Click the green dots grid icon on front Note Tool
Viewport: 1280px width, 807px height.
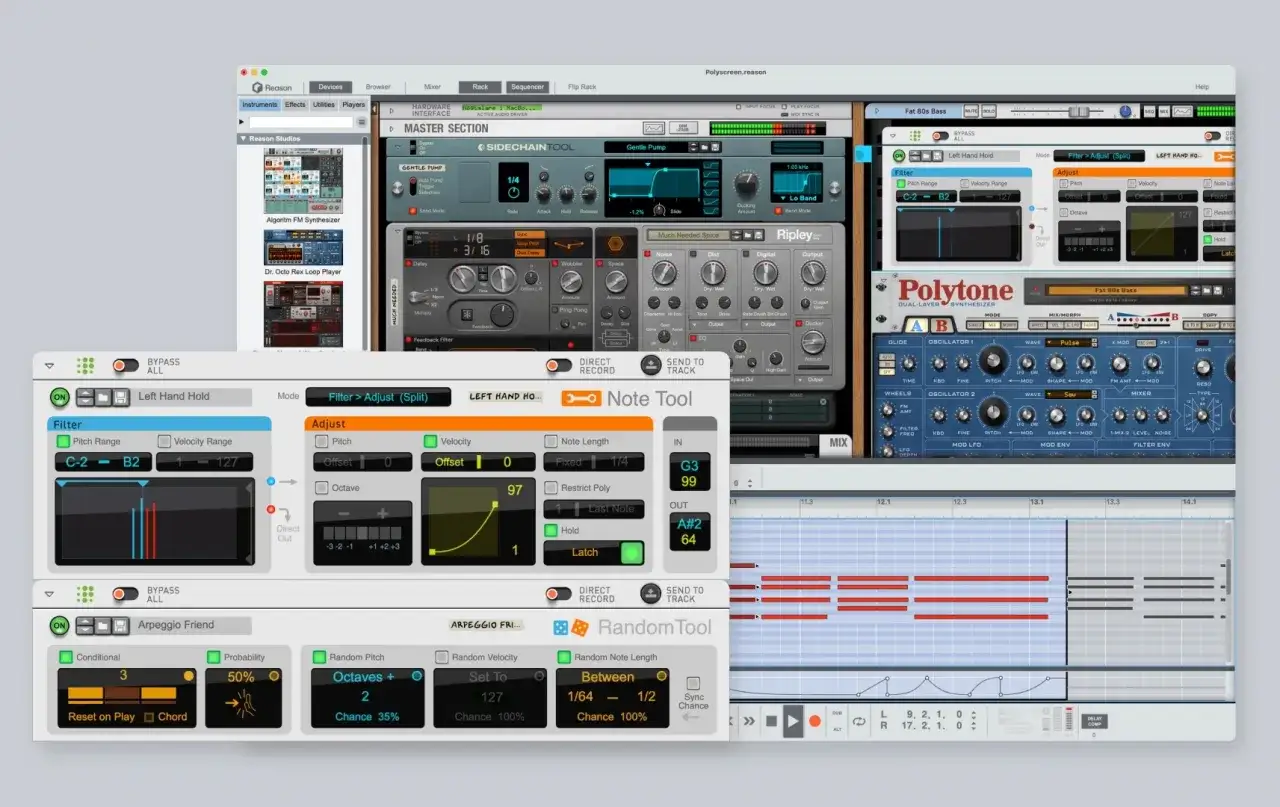click(x=86, y=366)
